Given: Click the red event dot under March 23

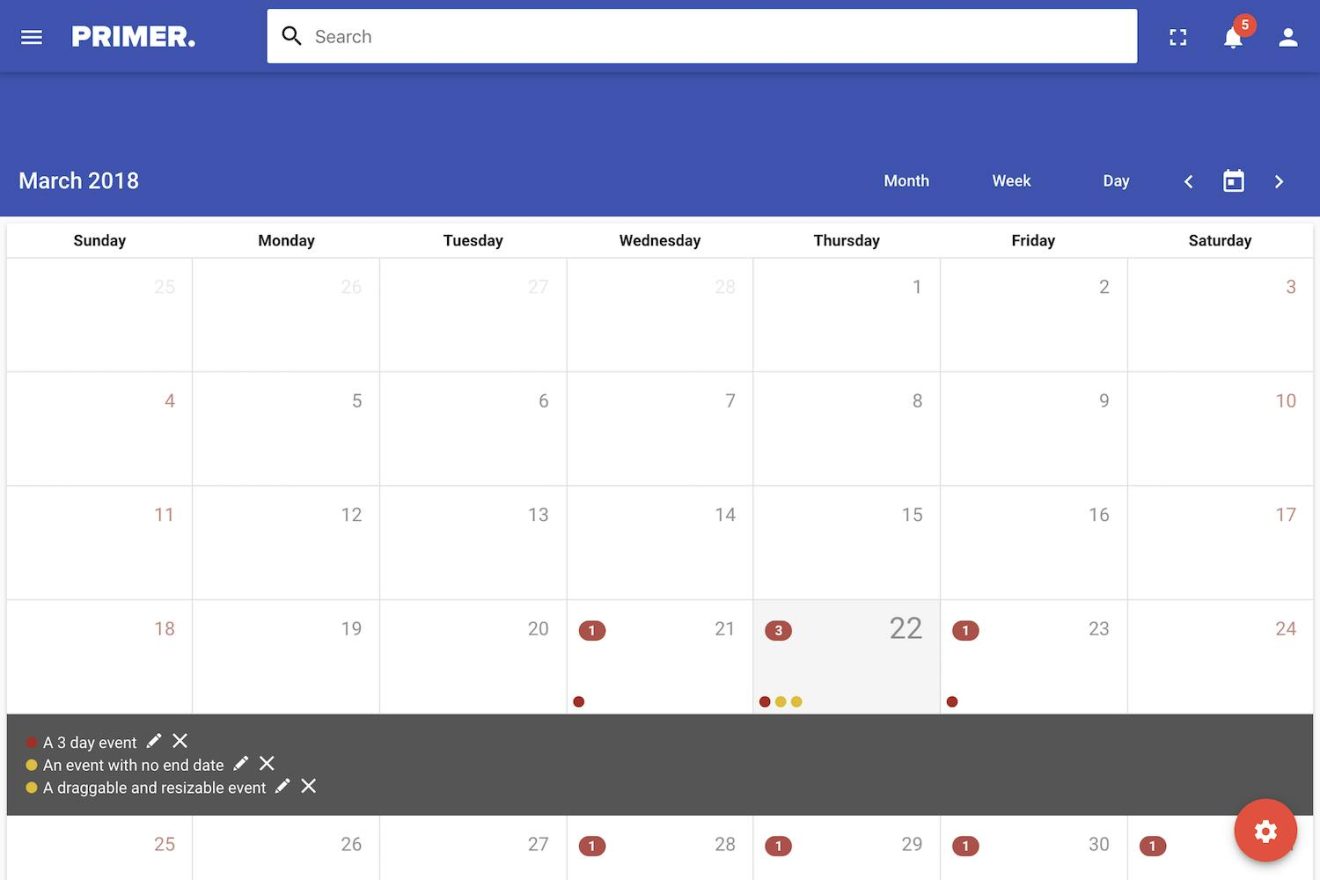Looking at the screenshot, I should coord(952,701).
